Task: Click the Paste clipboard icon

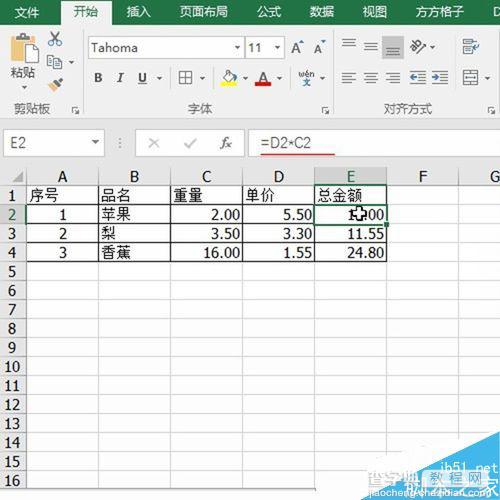Action: tap(24, 48)
